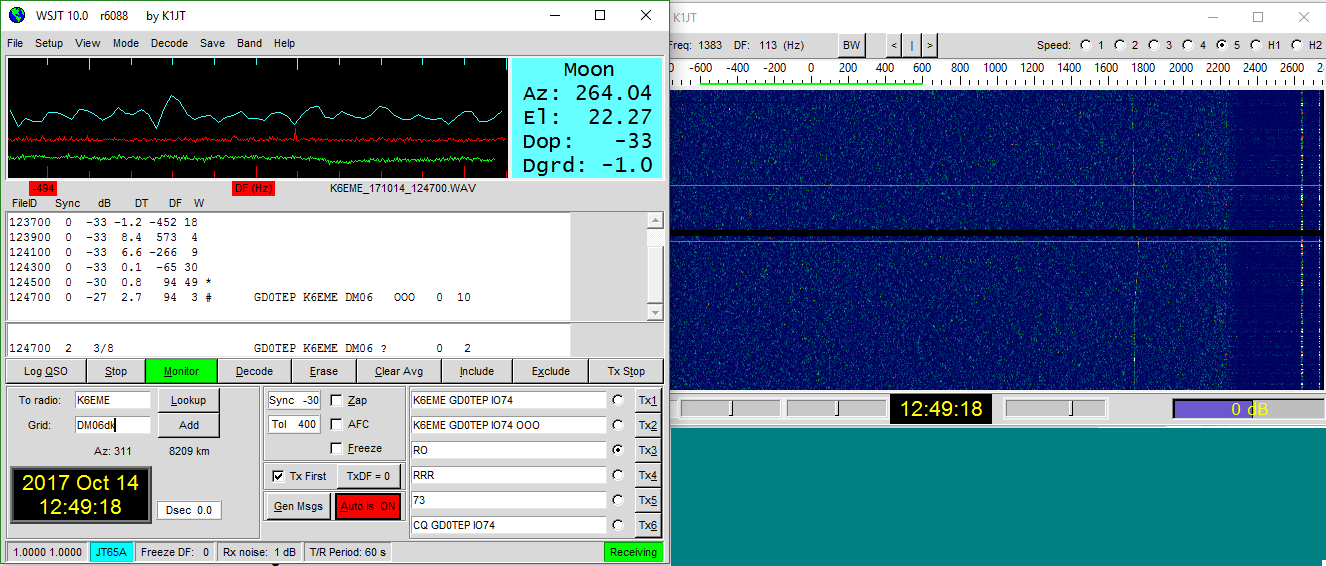This screenshot has height=566, width=1326.
Task: Select waterfall speed H1 radio button
Action: coord(1256,45)
